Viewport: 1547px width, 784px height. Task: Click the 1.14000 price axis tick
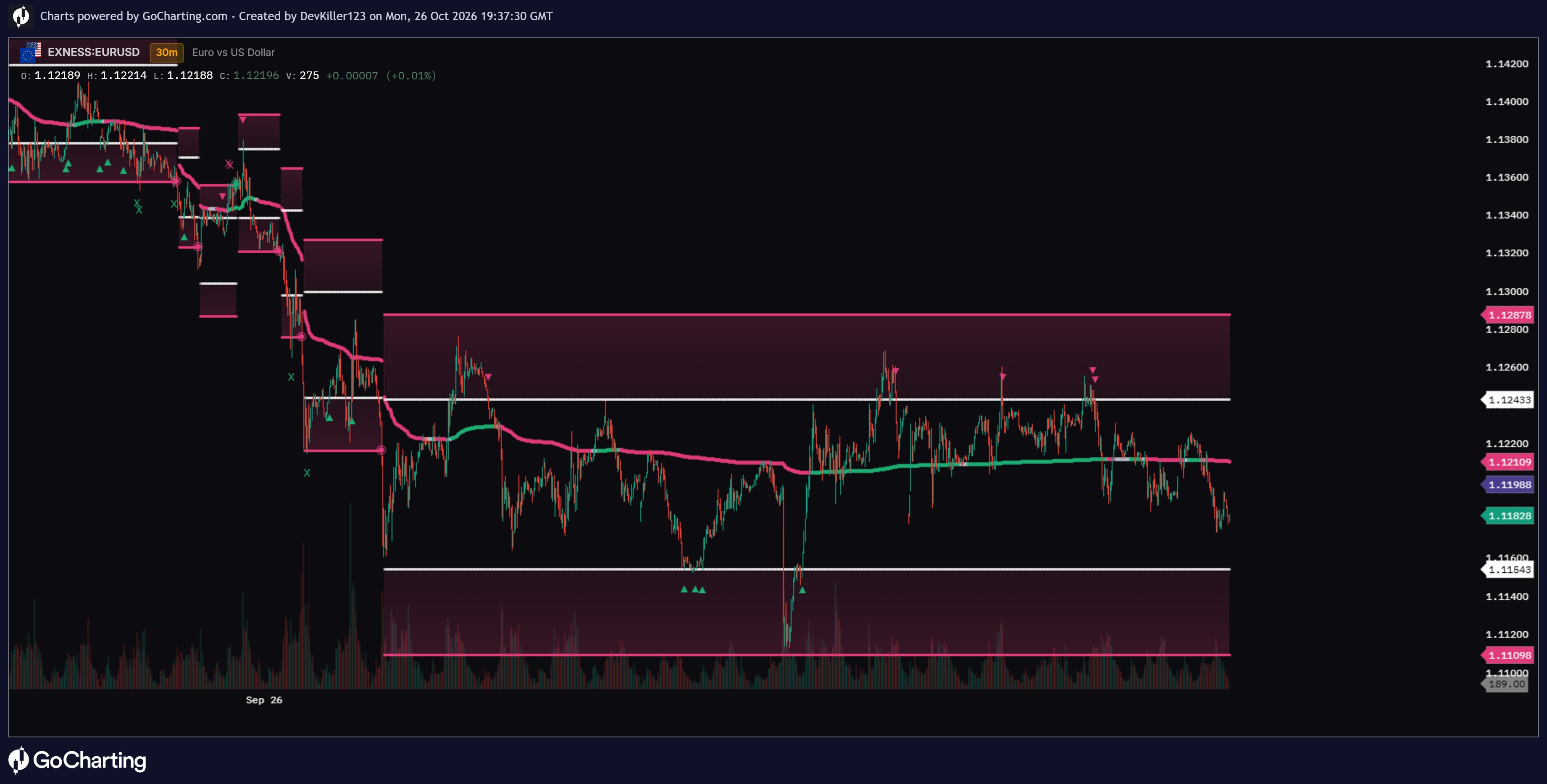click(1507, 102)
